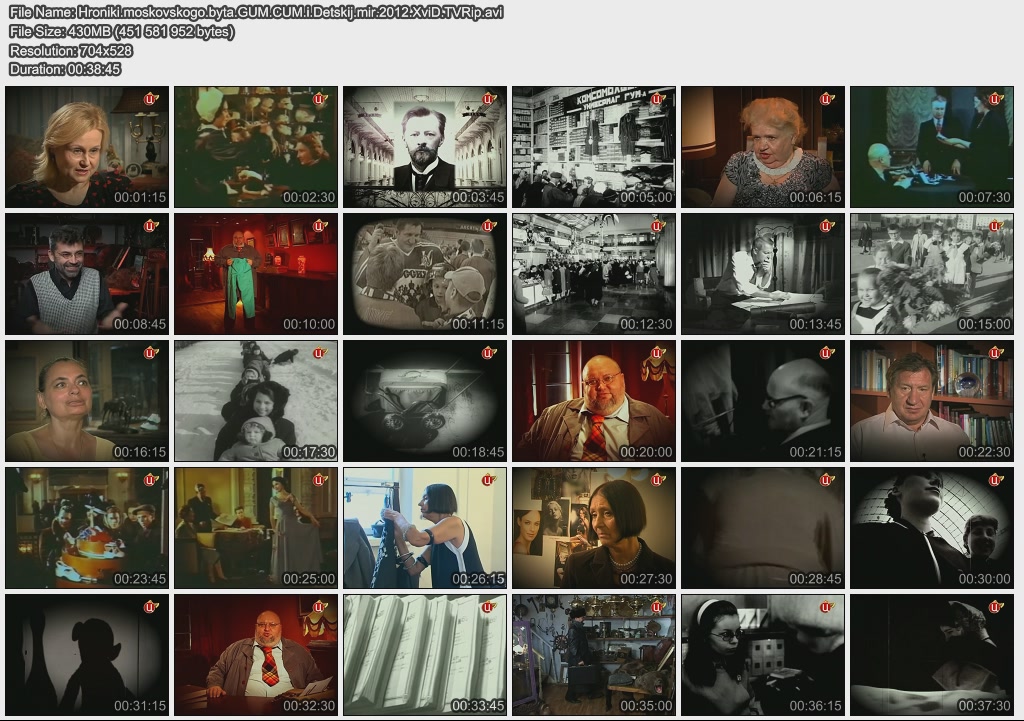Click the channel logo in the 00:07:30 thumbnail

pos(995,99)
